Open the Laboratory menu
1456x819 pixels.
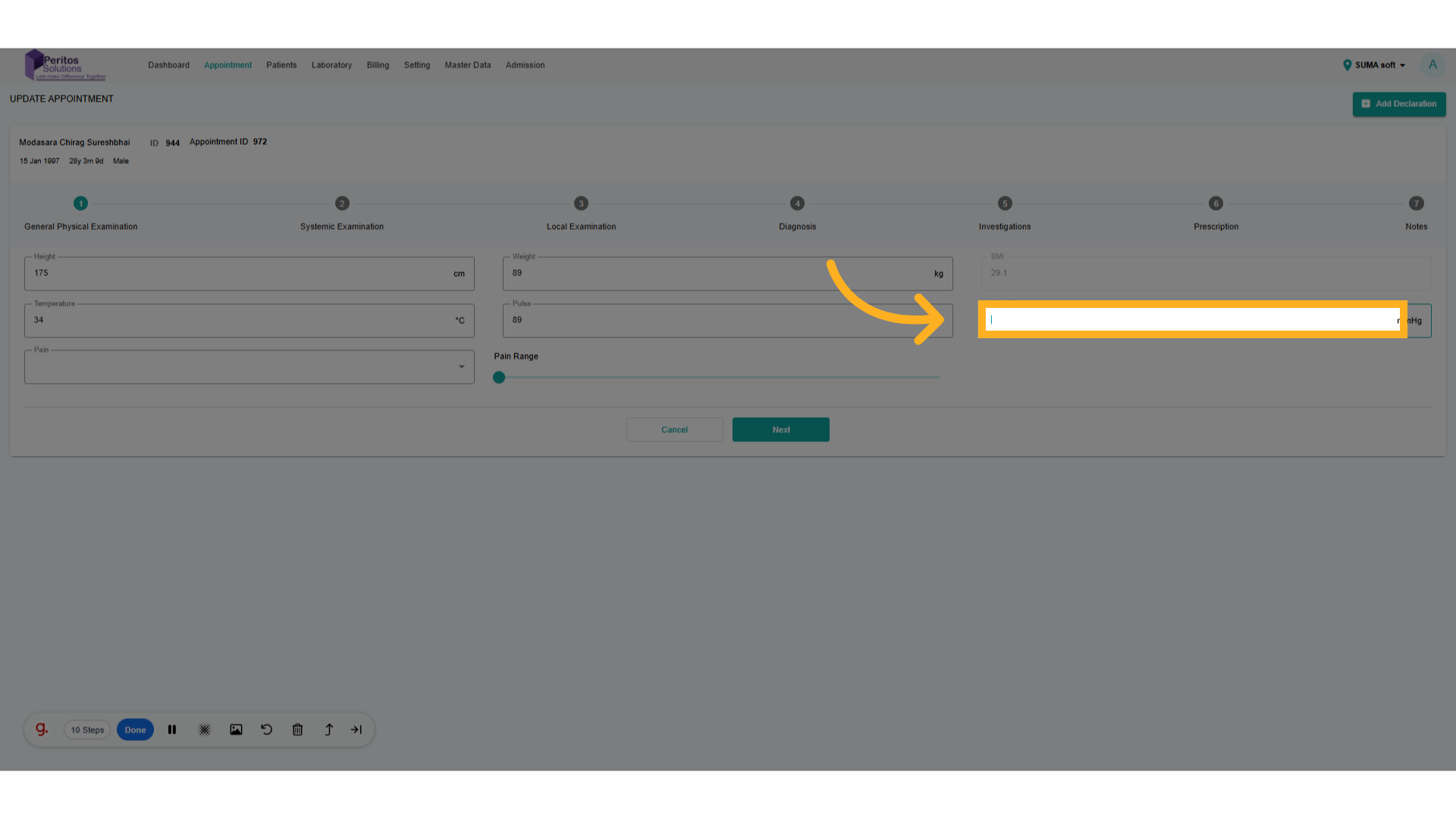pyautogui.click(x=331, y=65)
